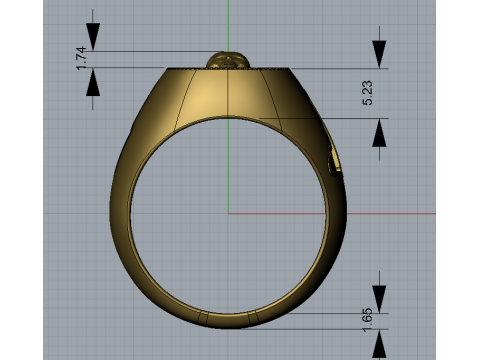Select the 1.65 dimension label
The image size is (480, 360).
click(x=367, y=320)
